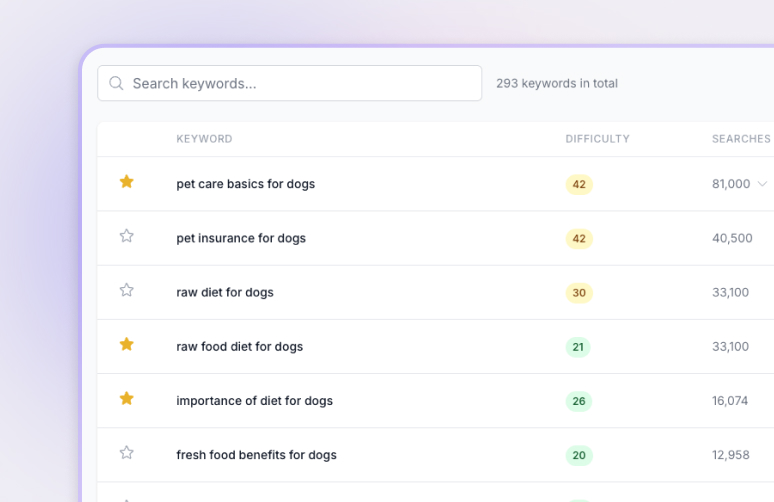Click the green difficulty badge 21
The height and width of the screenshot is (502, 774).
pyautogui.click(x=578, y=347)
